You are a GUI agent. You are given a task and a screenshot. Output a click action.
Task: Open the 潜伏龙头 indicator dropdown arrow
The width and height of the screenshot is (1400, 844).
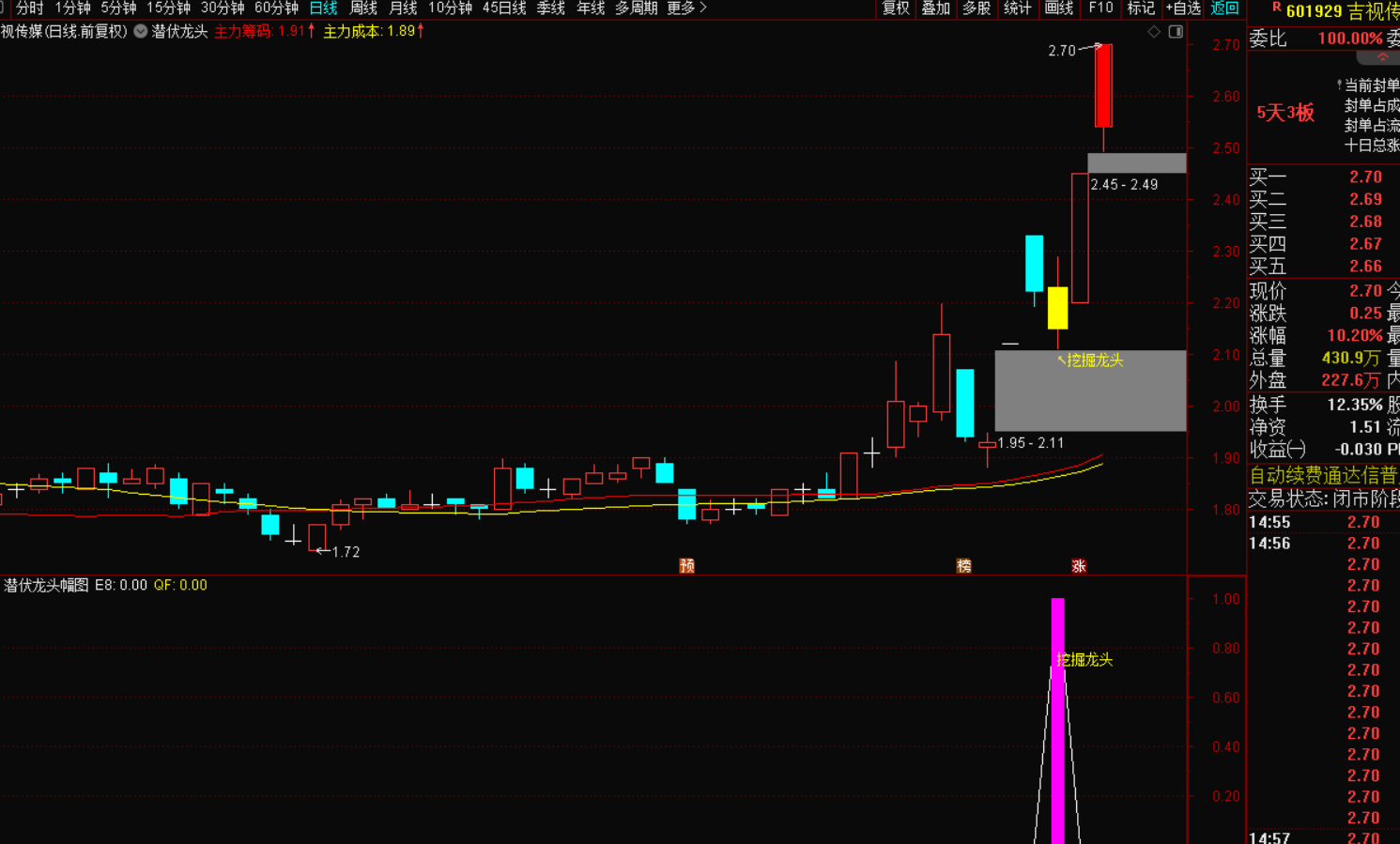pos(141,31)
